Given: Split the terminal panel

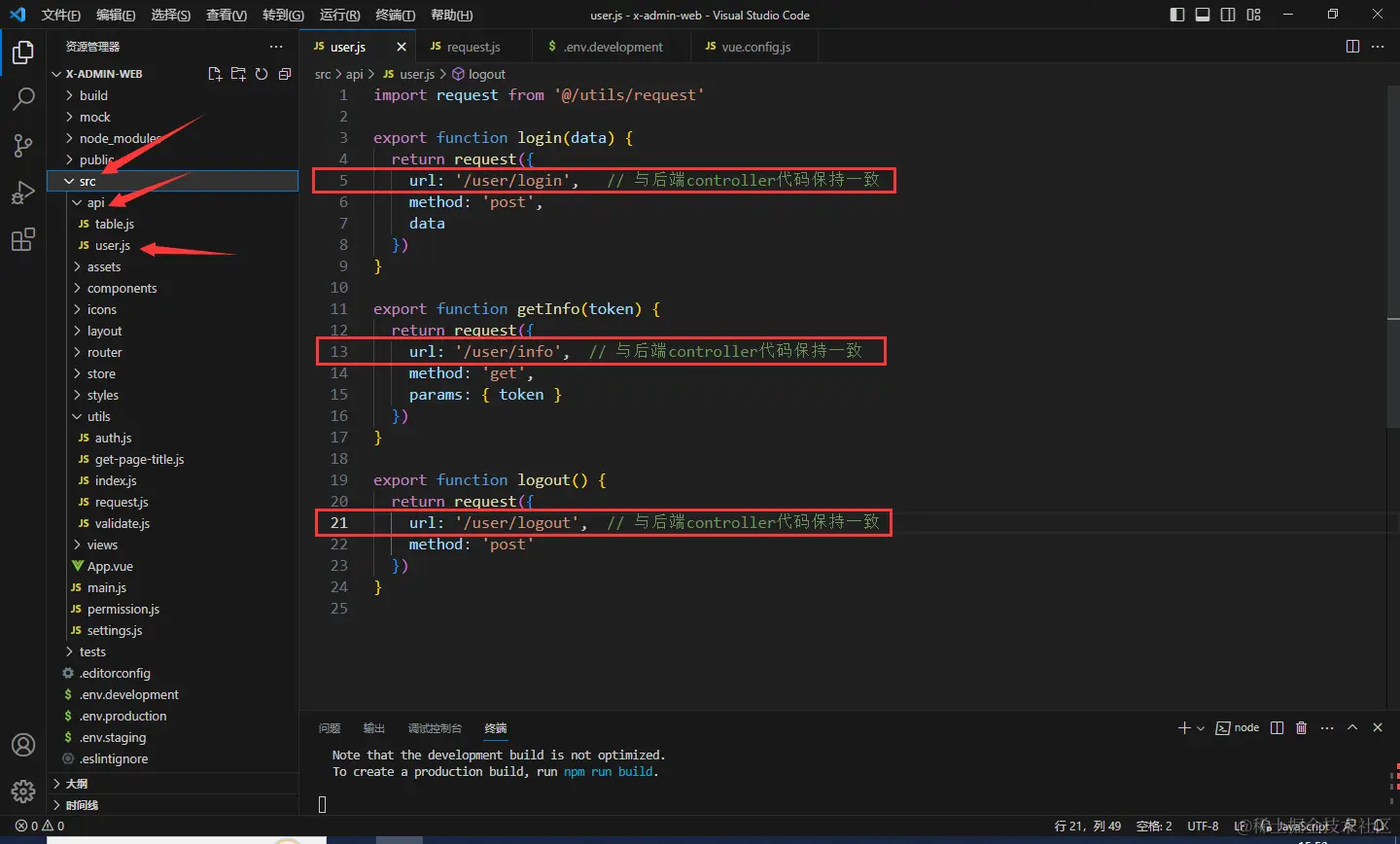Looking at the screenshot, I should tap(1277, 727).
